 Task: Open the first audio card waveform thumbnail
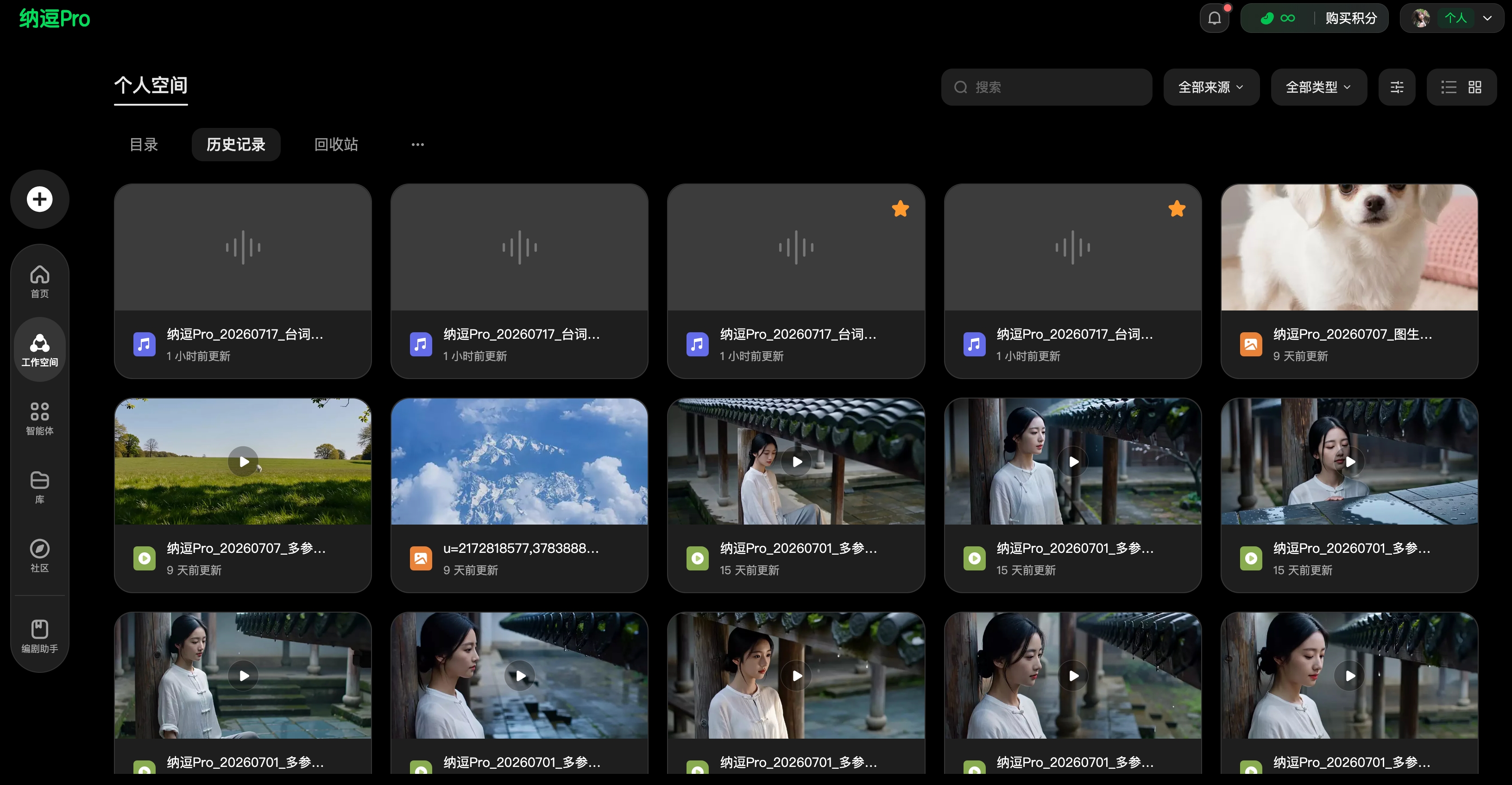click(x=243, y=247)
